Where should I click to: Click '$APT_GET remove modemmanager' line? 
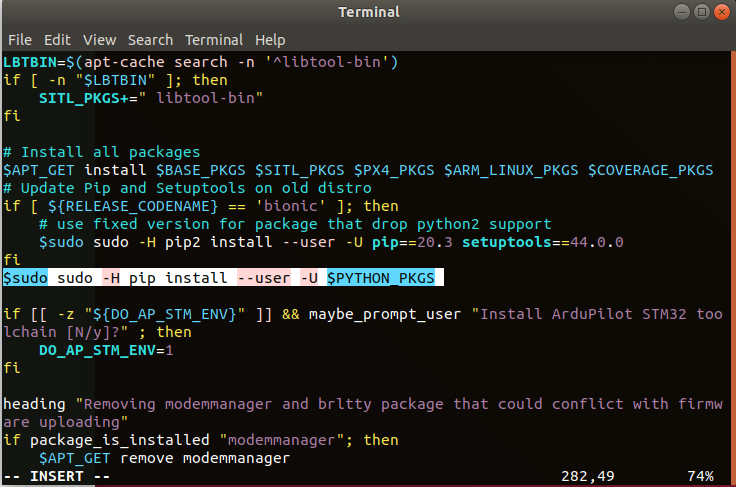click(163, 458)
